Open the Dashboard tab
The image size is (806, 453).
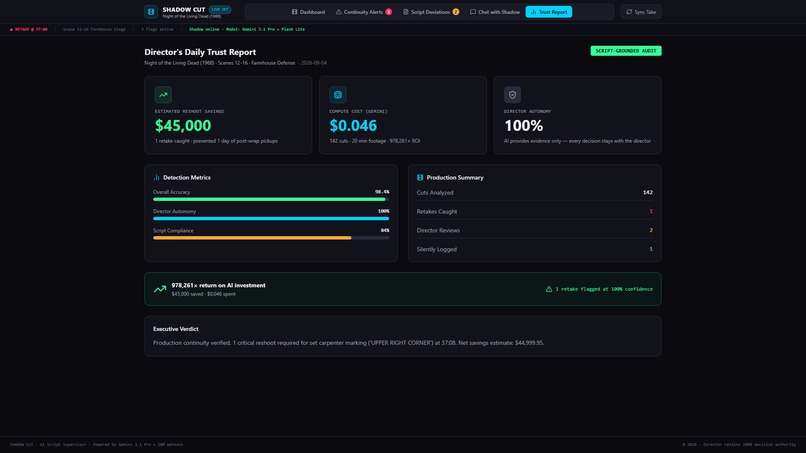click(308, 12)
